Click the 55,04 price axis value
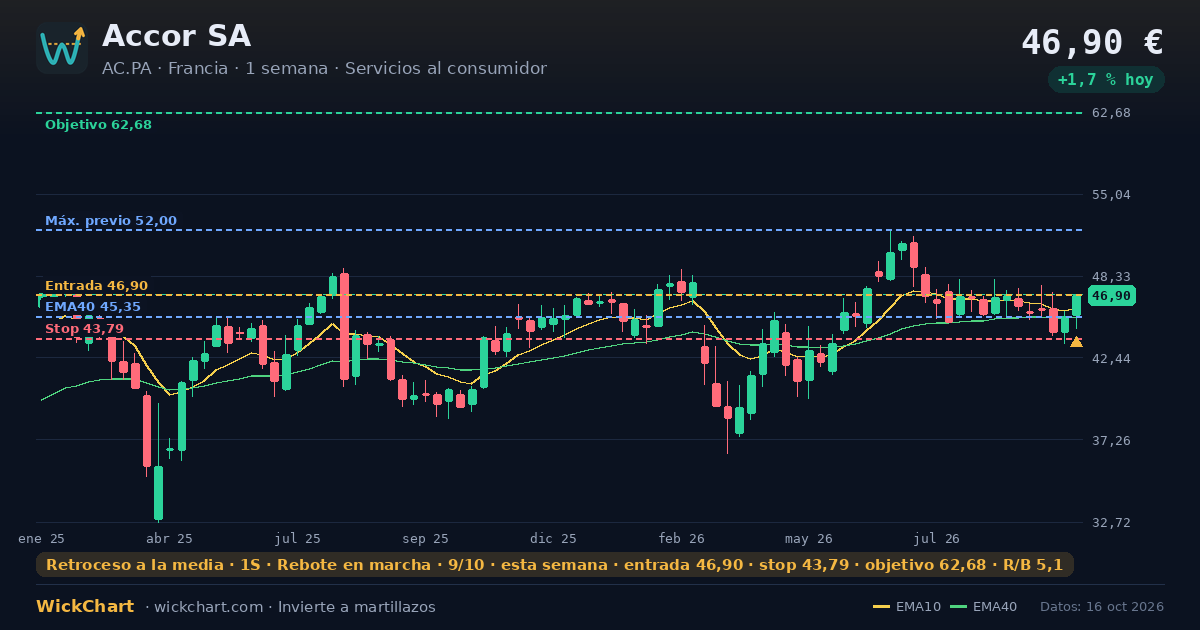Viewport: 1200px width, 630px height. (x=1111, y=195)
